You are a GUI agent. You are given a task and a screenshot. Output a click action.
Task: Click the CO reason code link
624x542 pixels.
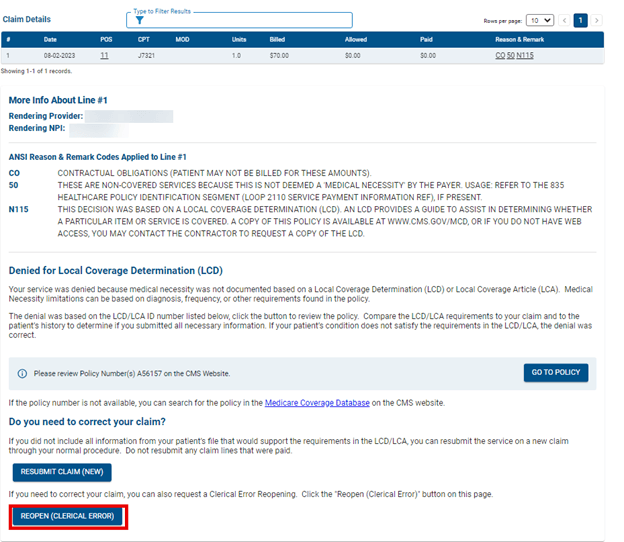[x=500, y=56]
